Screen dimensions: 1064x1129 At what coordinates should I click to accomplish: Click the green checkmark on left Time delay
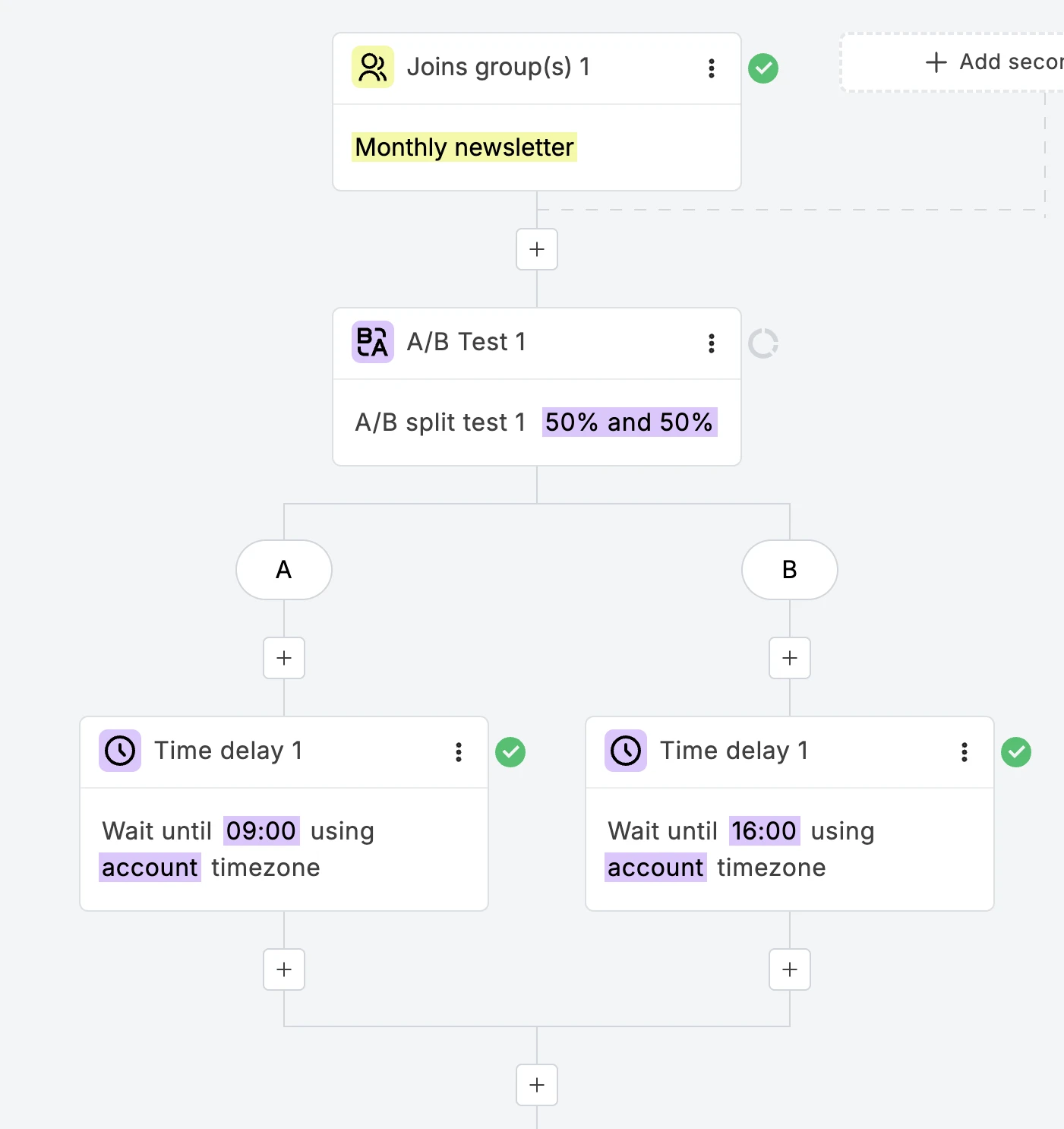pyautogui.click(x=510, y=752)
